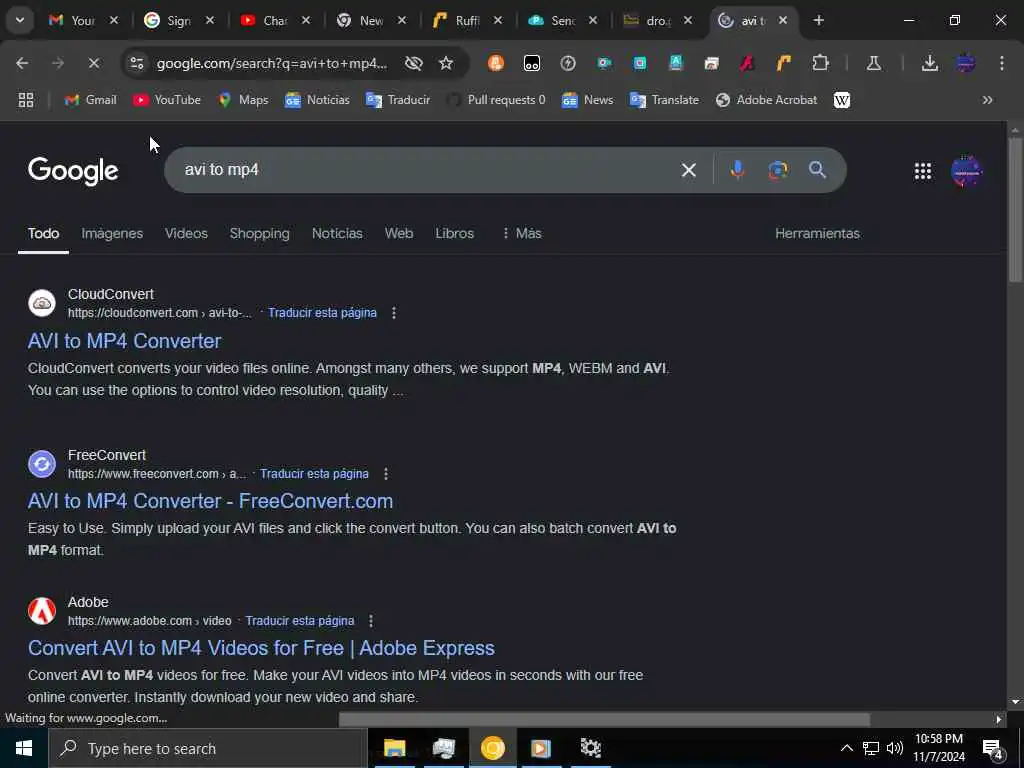Open the Wikipedia W bookmark icon
This screenshot has width=1024, height=768.
[842, 100]
